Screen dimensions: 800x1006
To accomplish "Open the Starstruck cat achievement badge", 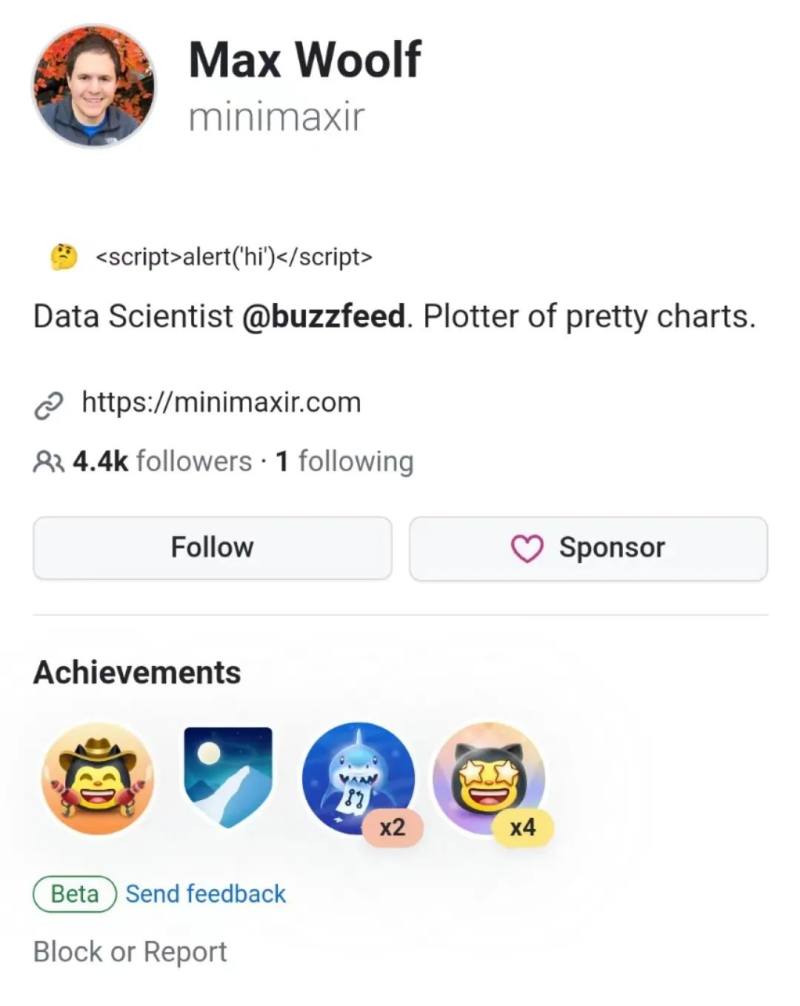I will [487, 776].
